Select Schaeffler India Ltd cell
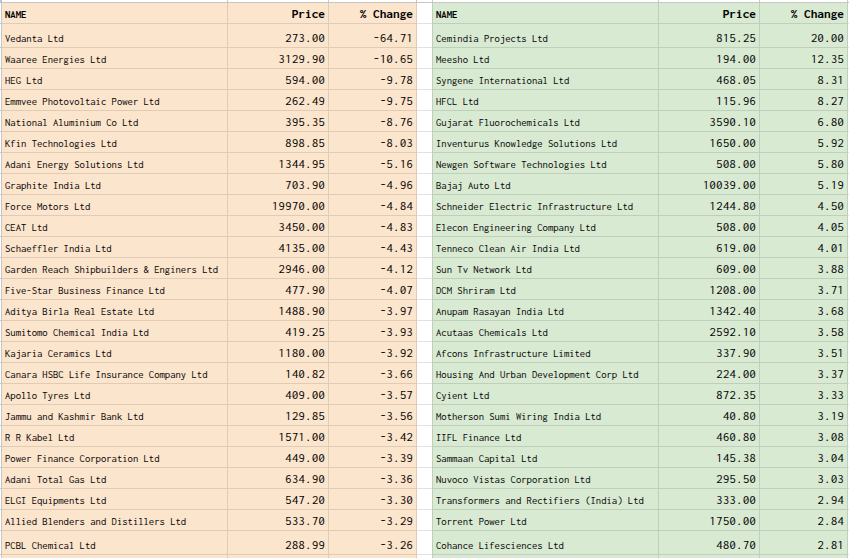The width and height of the screenshot is (849, 558). [114, 248]
